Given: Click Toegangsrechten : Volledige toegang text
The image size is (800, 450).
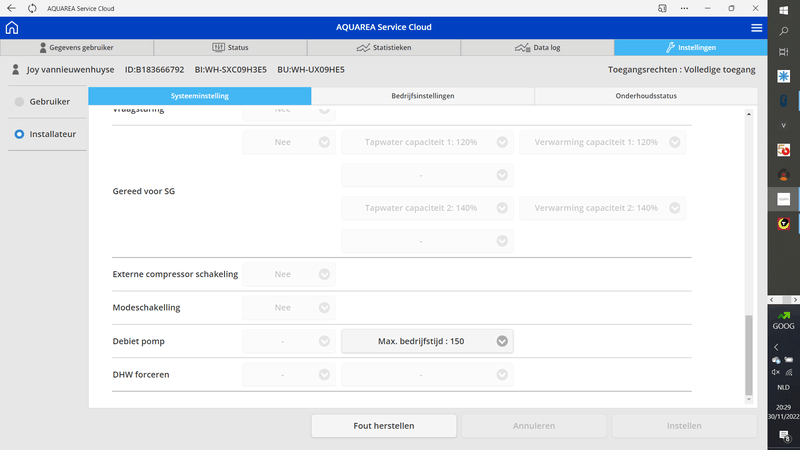Looking at the screenshot, I should (682, 69).
